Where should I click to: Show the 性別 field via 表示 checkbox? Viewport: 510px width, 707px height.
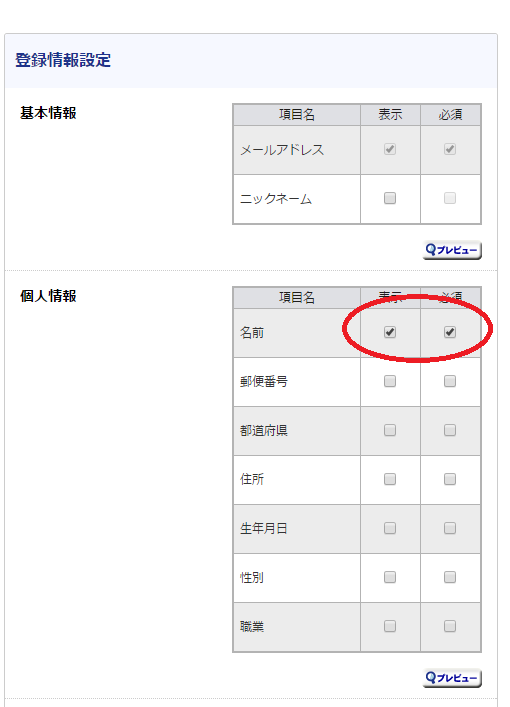390,577
